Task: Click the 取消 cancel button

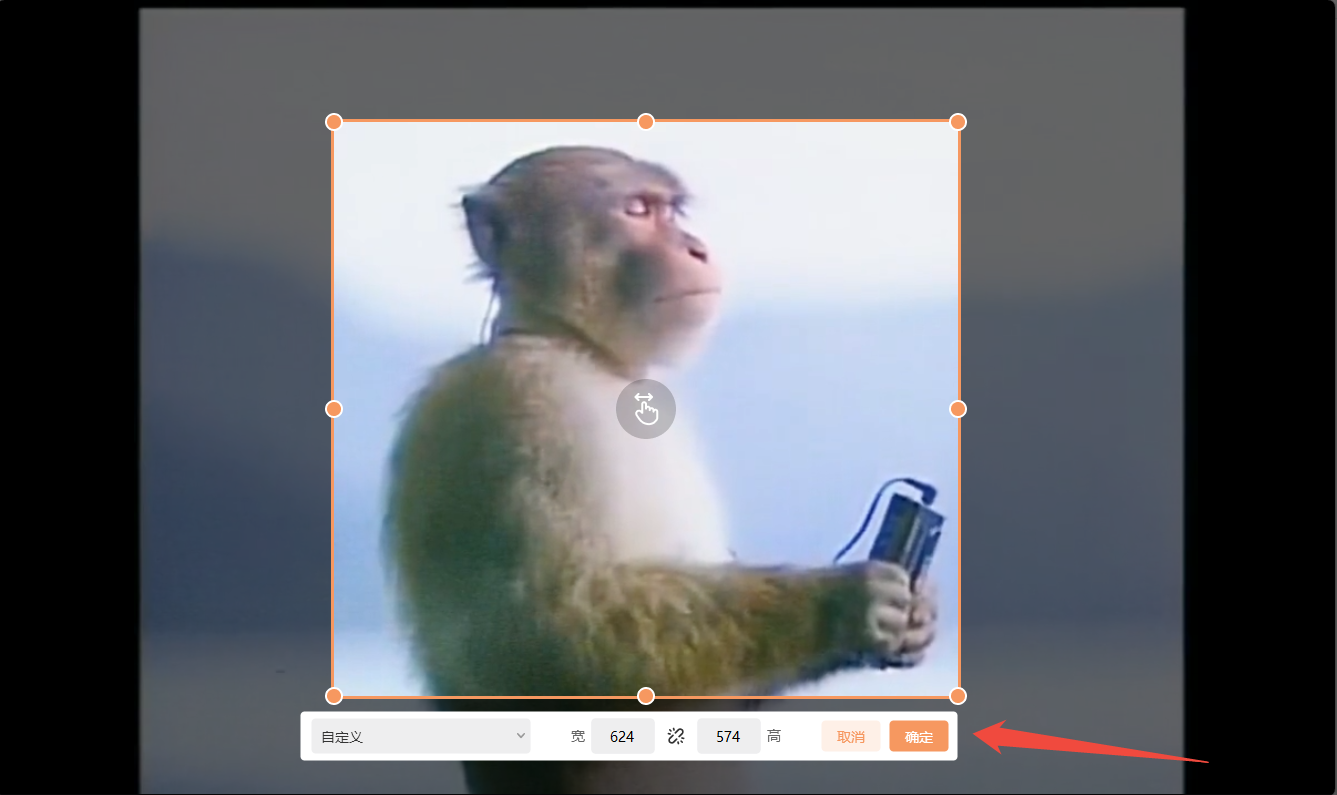Action: click(x=851, y=736)
